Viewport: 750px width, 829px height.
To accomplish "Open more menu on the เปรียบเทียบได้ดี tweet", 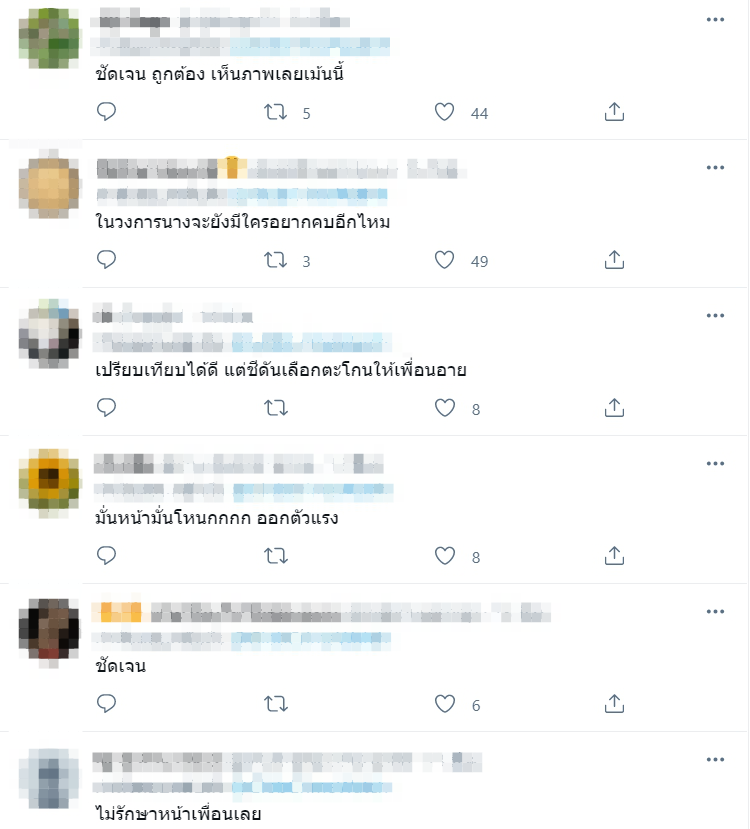I will point(715,316).
